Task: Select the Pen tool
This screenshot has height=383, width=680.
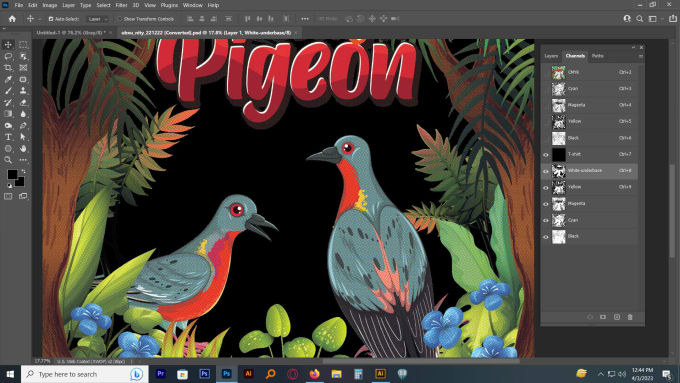Action: pos(23,125)
